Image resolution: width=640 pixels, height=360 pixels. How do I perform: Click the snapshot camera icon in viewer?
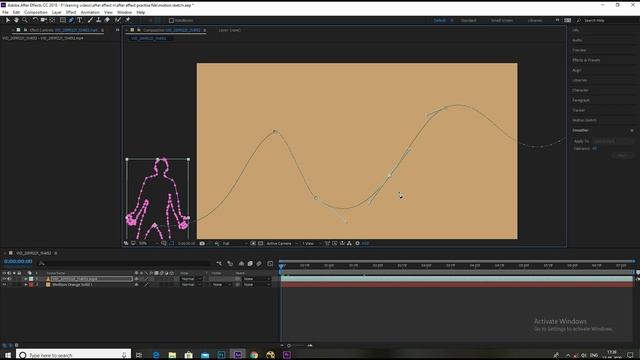click(x=202, y=243)
